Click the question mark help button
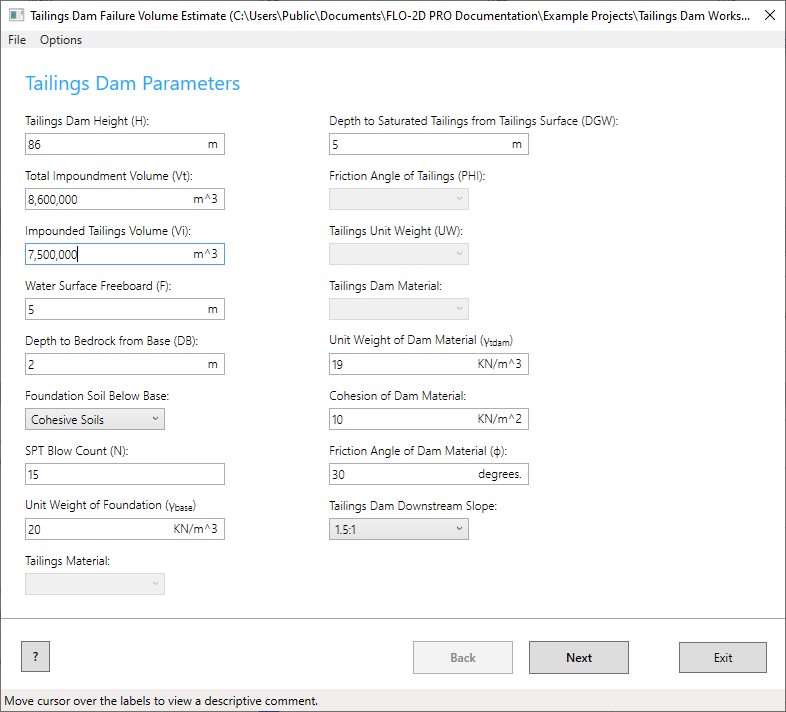This screenshot has height=712, width=786. 35,657
